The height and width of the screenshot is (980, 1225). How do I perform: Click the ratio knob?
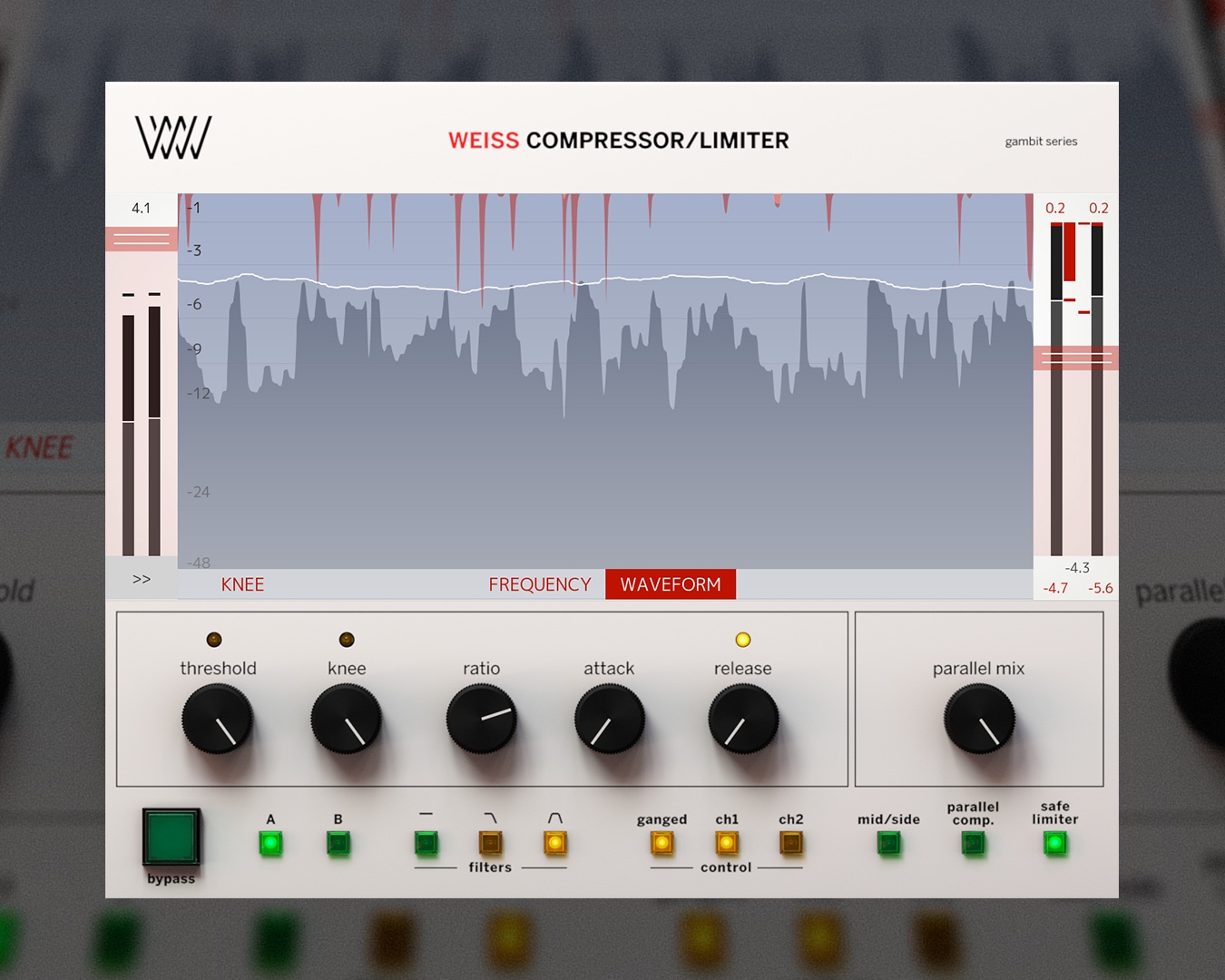tap(481, 720)
